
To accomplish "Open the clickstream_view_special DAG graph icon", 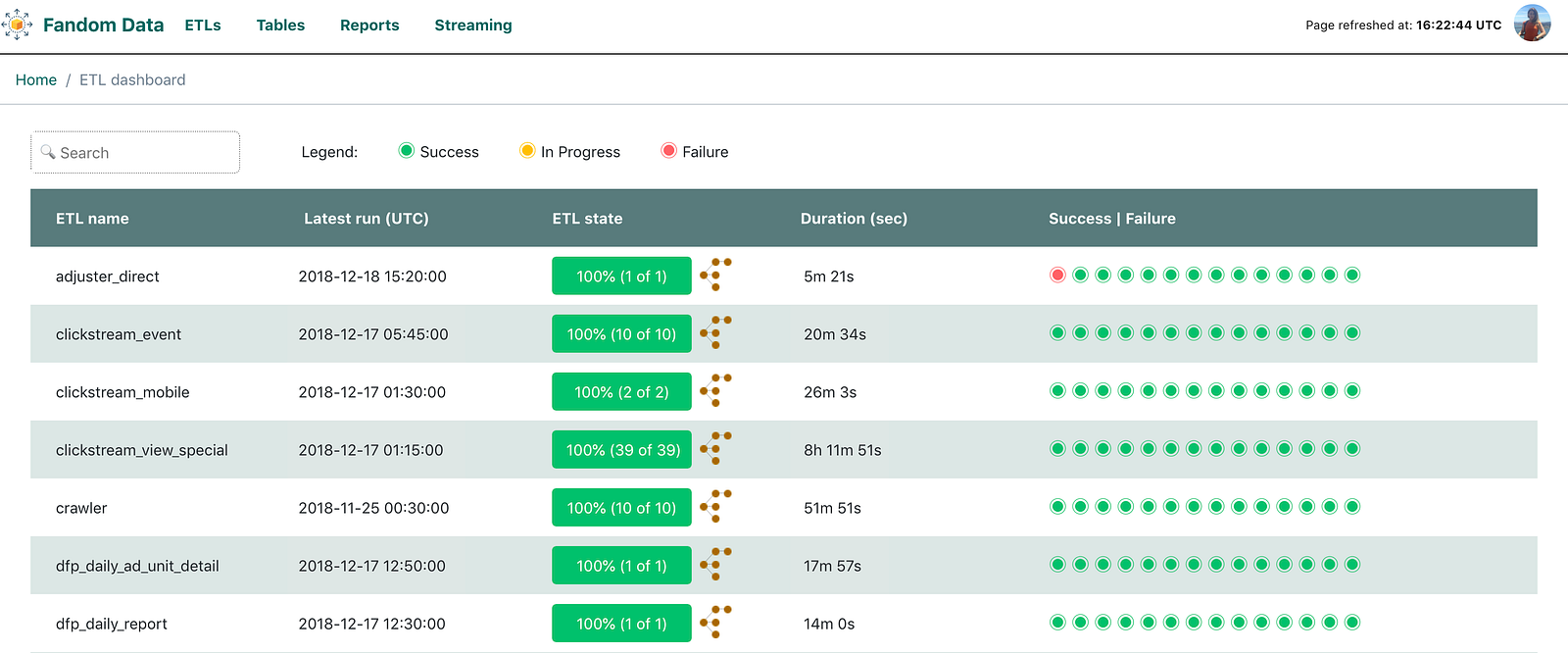I will tap(716, 448).
